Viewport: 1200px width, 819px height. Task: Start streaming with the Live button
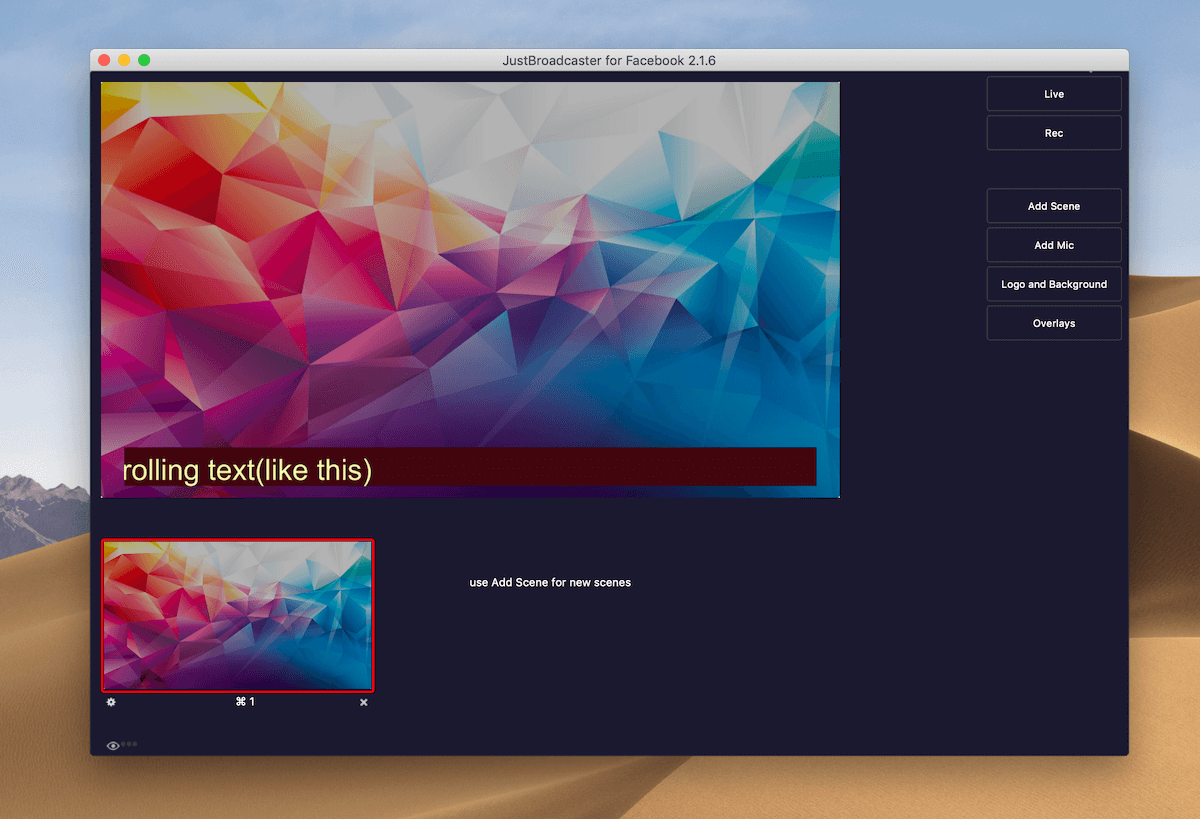pyautogui.click(x=1054, y=94)
